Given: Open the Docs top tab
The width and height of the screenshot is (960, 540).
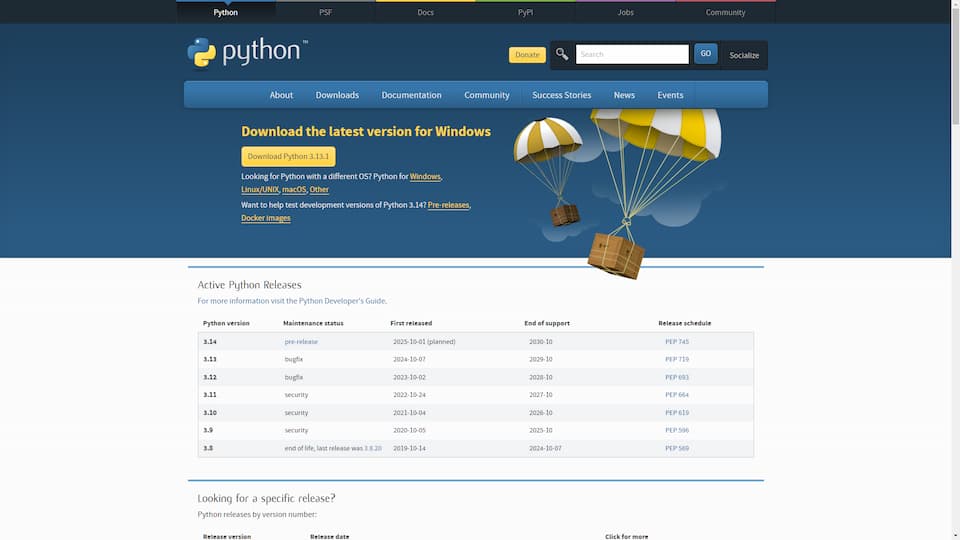Looking at the screenshot, I should click(x=426, y=12).
